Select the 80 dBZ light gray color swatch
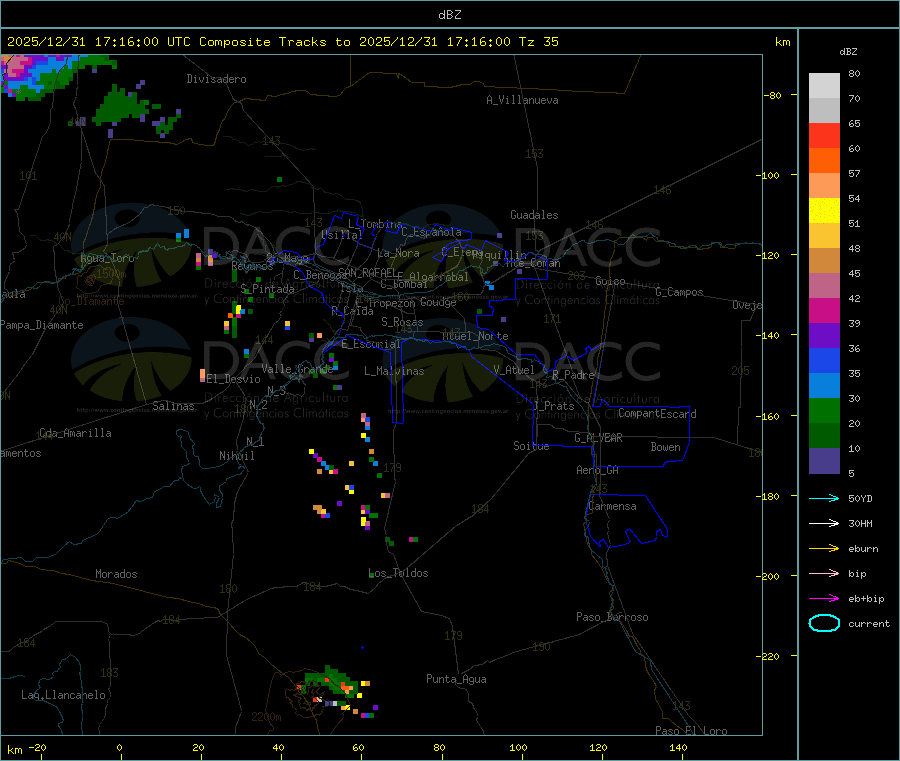Image resolution: width=900 pixels, height=761 pixels. [x=824, y=86]
